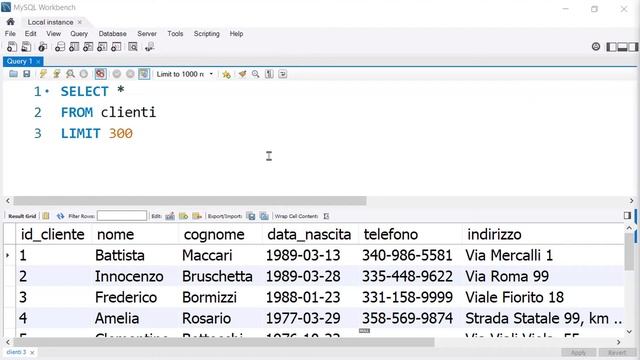Image resolution: width=640 pixels, height=360 pixels.
Task: Toggle the sidebar panel visibility icons
Action: click(x=622, y=47)
